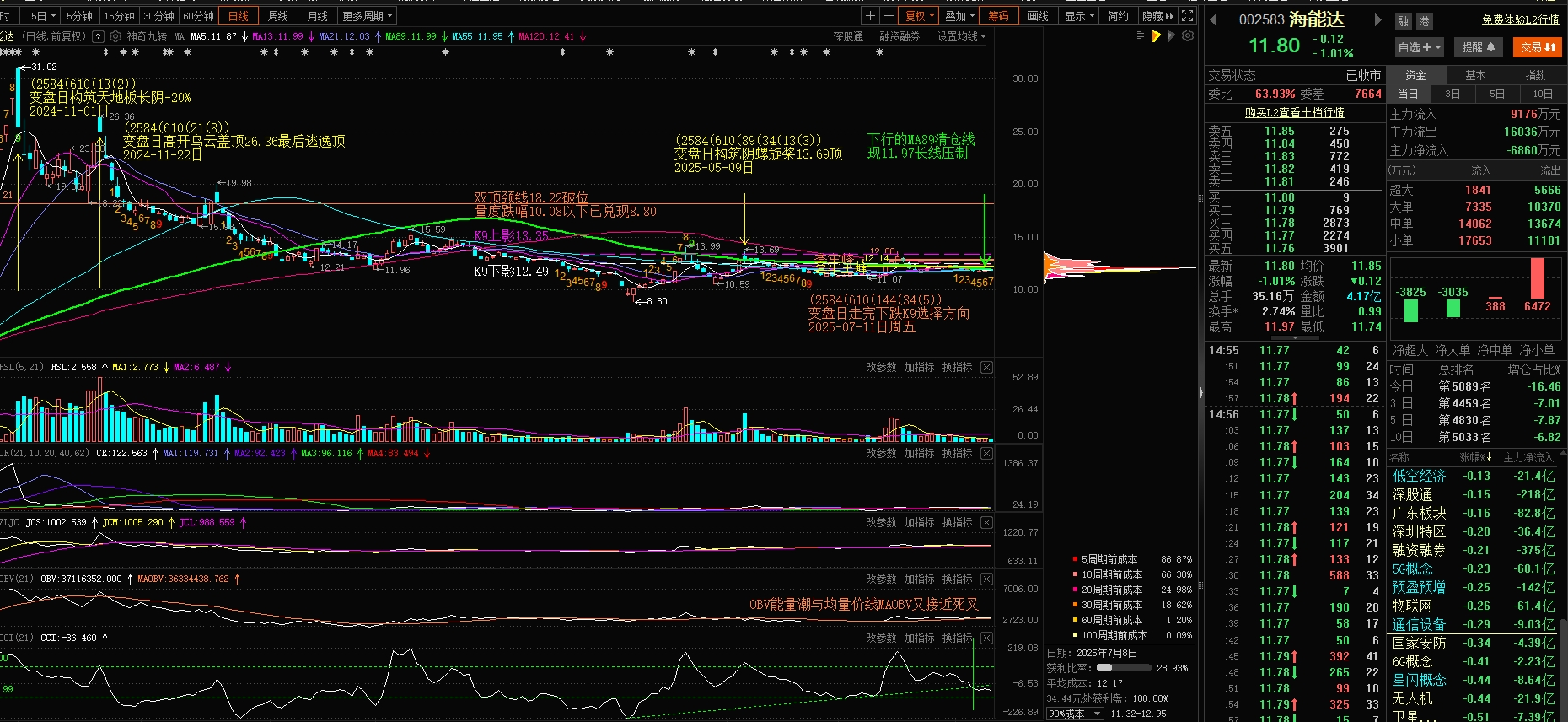Image resolution: width=1568 pixels, height=722 pixels.
Task: Close the CR indicator pane
Action: pos(986,454)
